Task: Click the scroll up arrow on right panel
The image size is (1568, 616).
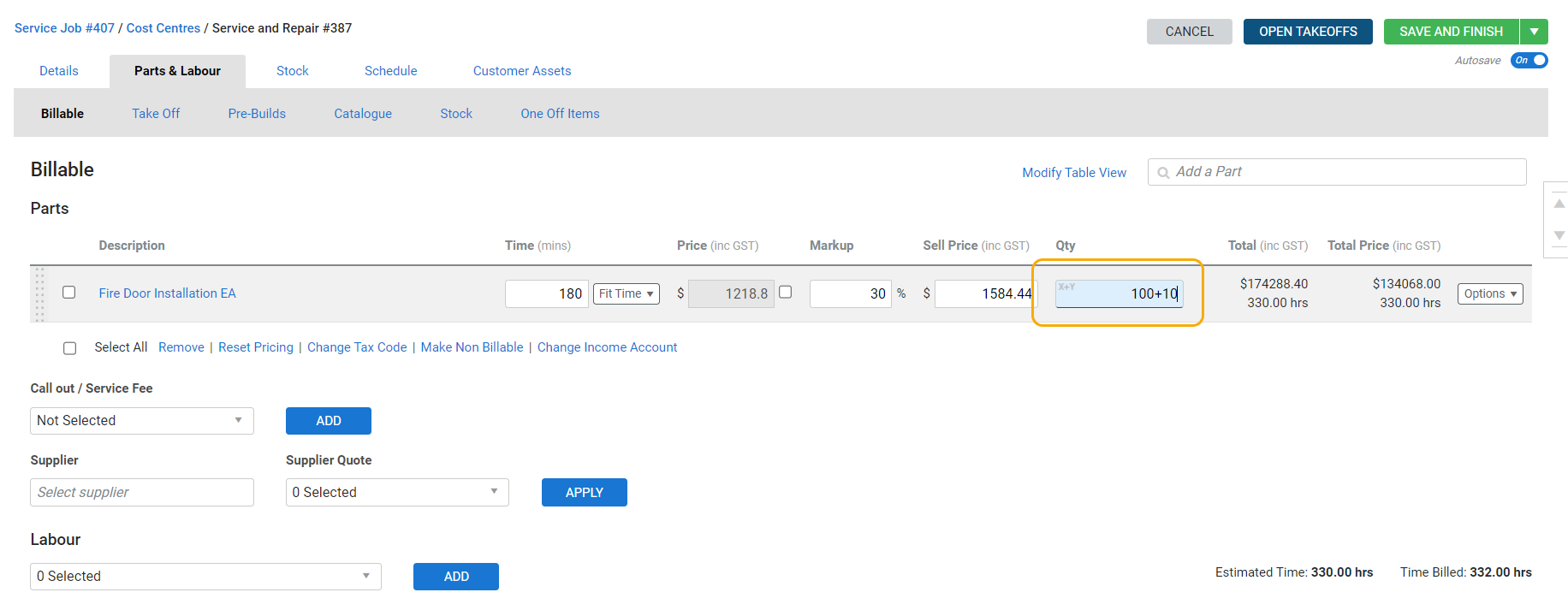Action: 1559,204
